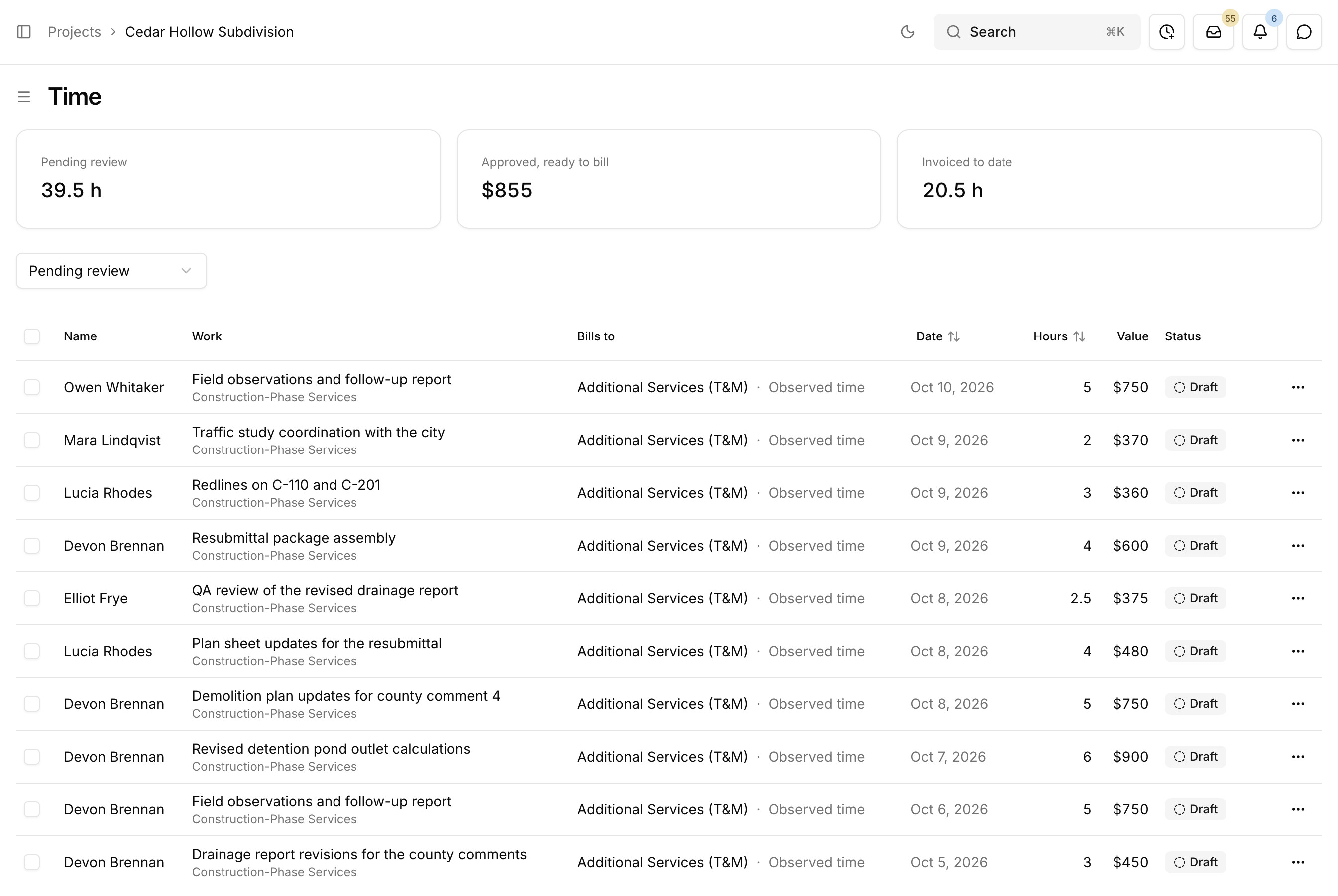Open the Pending review filter dropdown
This screenshot has width=1338, height=896.
coord(111,271)
